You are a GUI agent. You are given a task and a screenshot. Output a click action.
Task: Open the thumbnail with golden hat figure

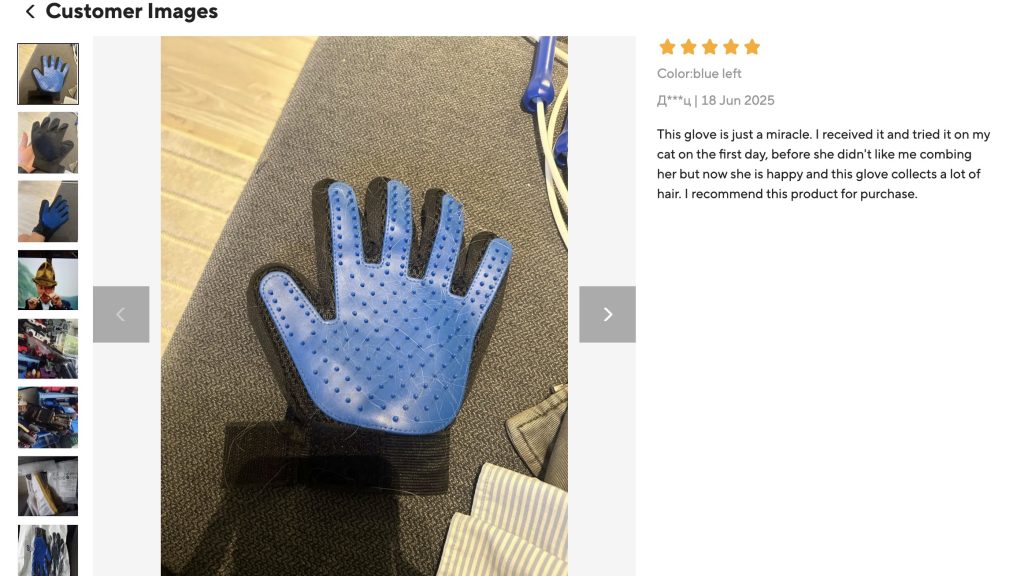click(x=48, y=280)
